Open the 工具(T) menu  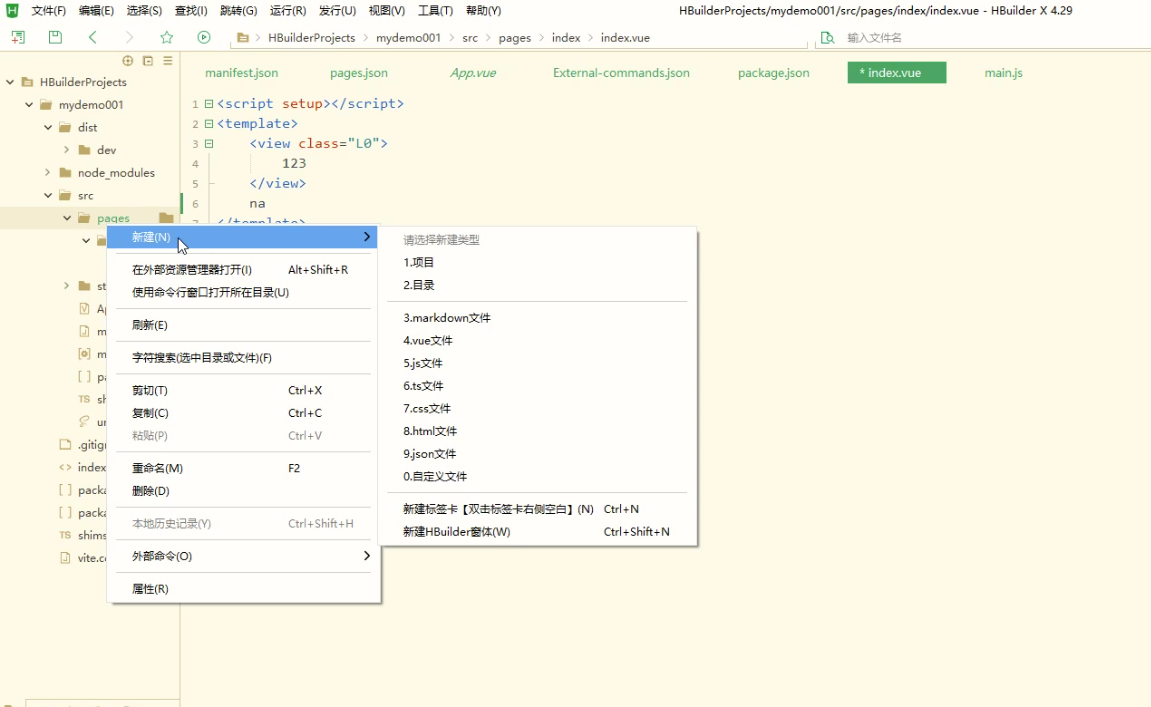pyautogui.click(x=435, y=11)
